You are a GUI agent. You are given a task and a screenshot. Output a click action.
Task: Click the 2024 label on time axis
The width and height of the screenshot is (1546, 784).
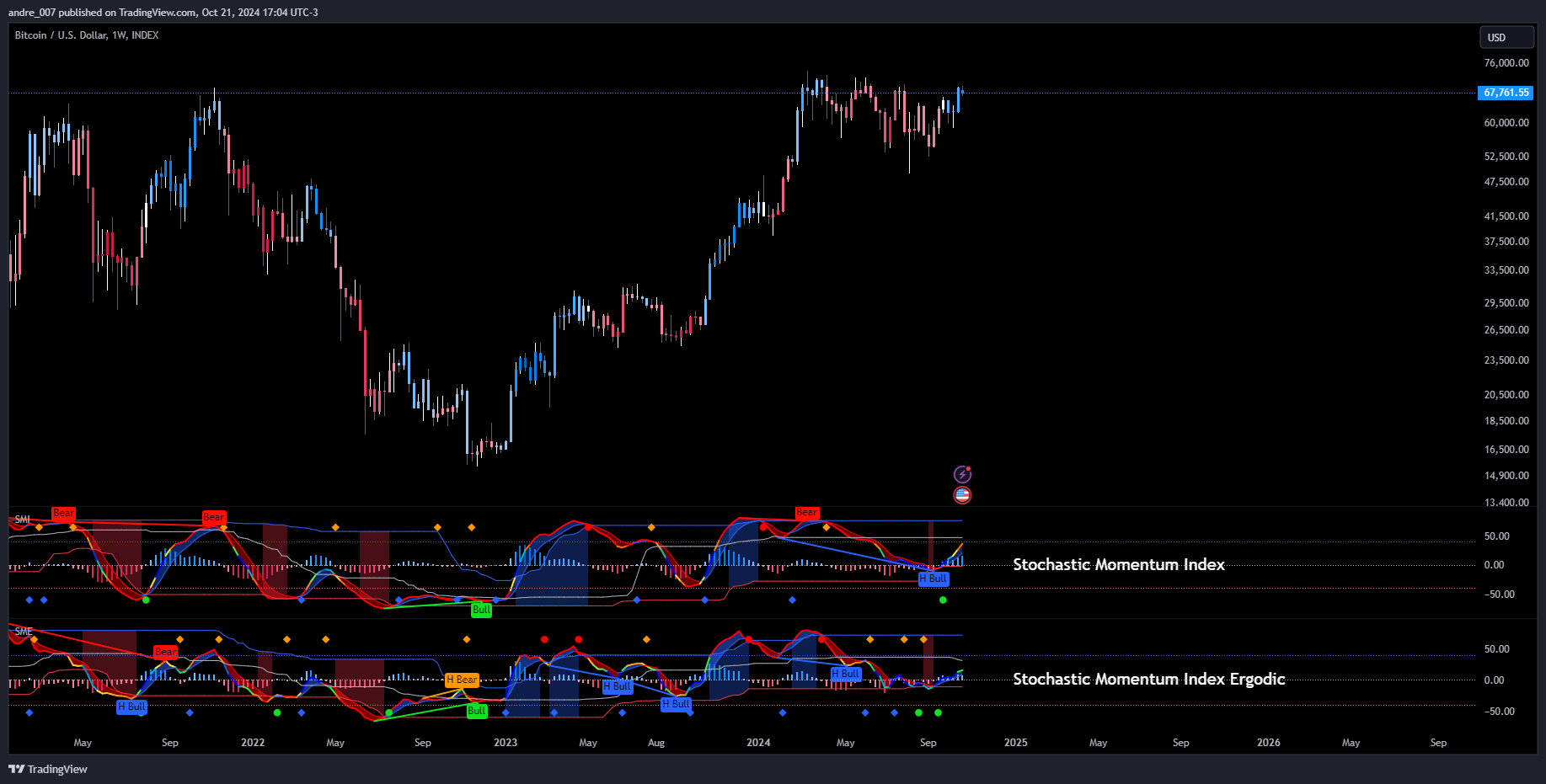[758, 743]
